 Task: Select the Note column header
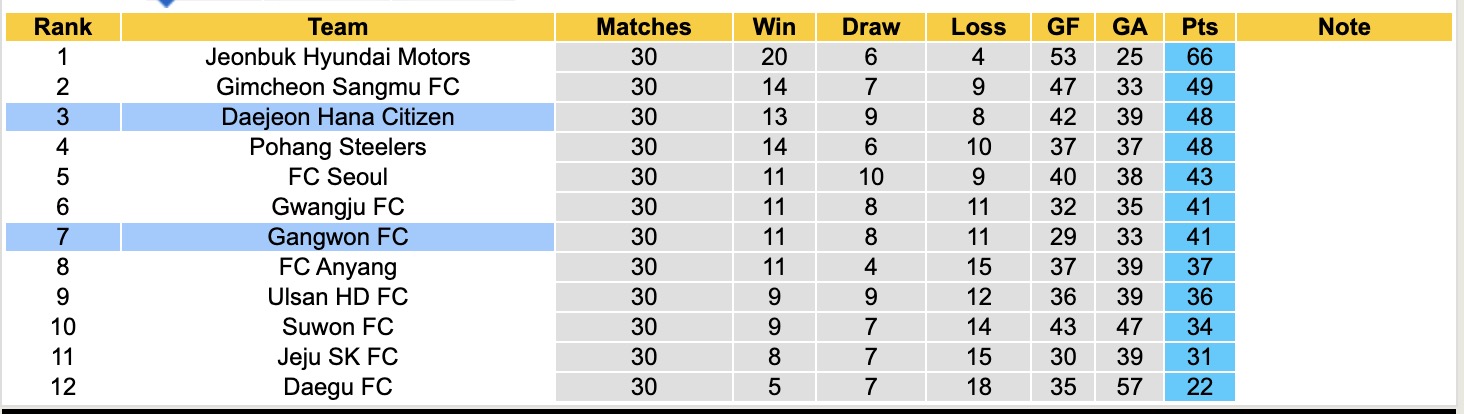click(x=1344, y=27)
